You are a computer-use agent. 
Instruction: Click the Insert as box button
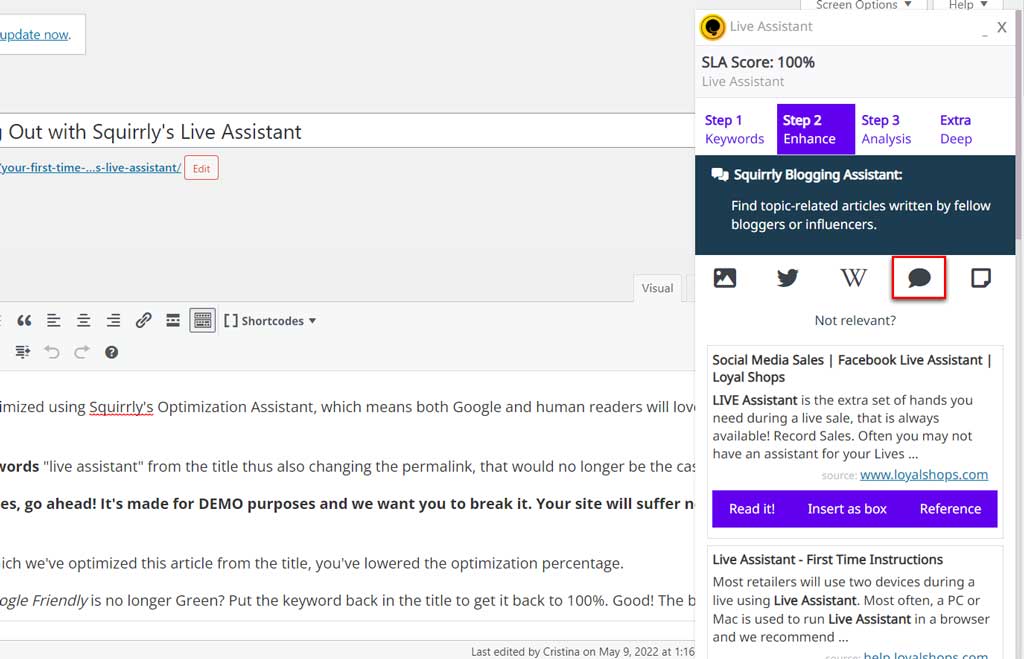coord(847,509)
